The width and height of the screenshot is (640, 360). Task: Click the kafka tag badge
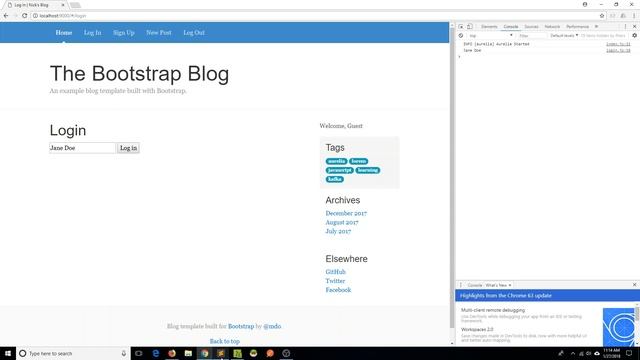coord(335,179)
